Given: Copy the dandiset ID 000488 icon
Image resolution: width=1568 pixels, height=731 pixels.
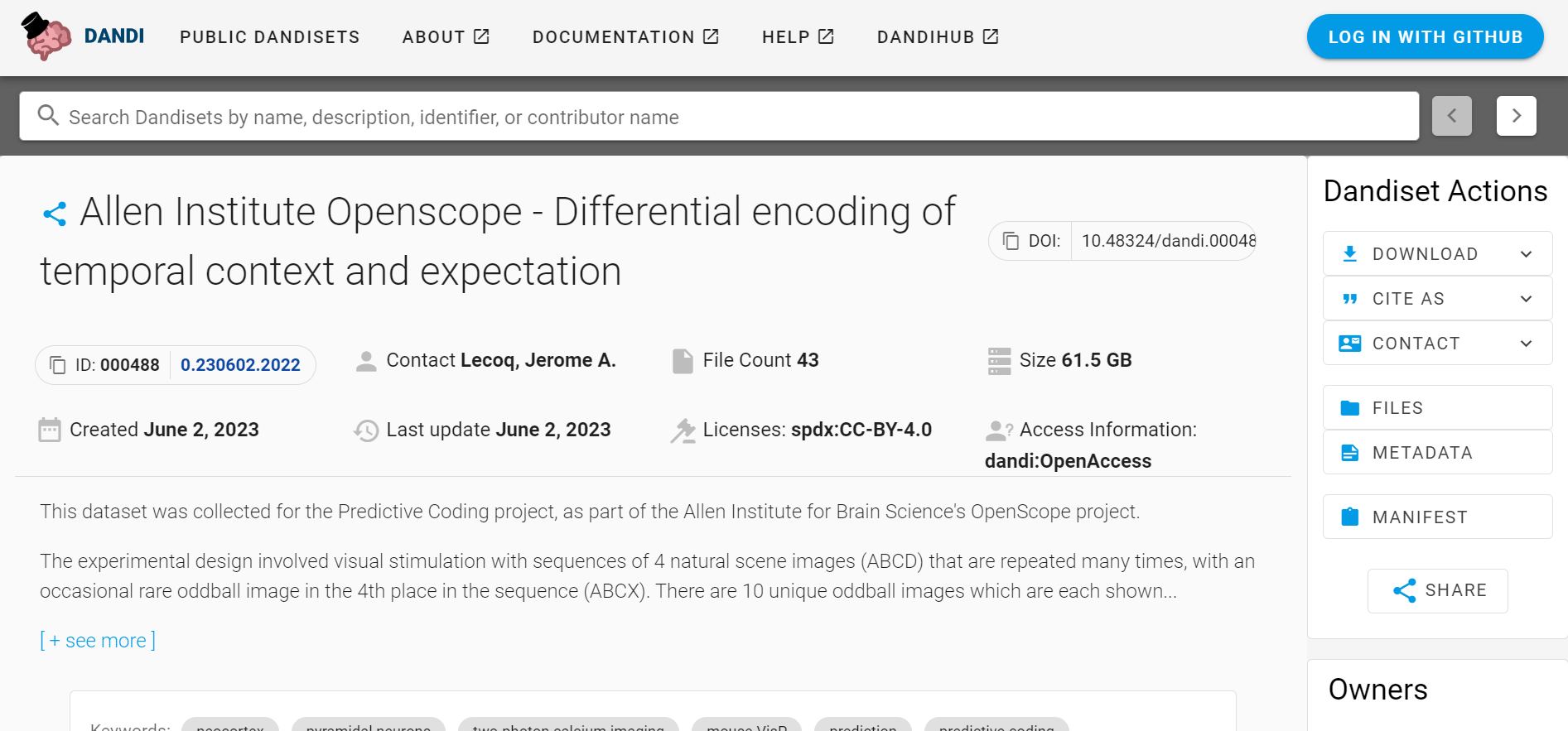Looking at the screenshot, I should (x=58, y=365).
